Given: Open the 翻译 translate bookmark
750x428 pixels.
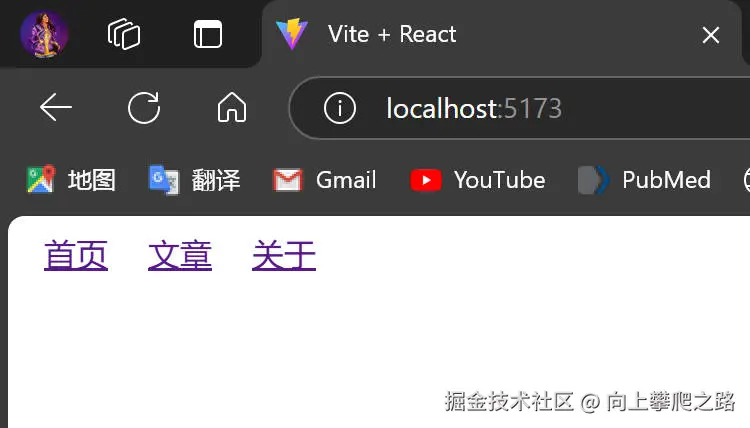Looking at the screenshot, I should [194, 180].
